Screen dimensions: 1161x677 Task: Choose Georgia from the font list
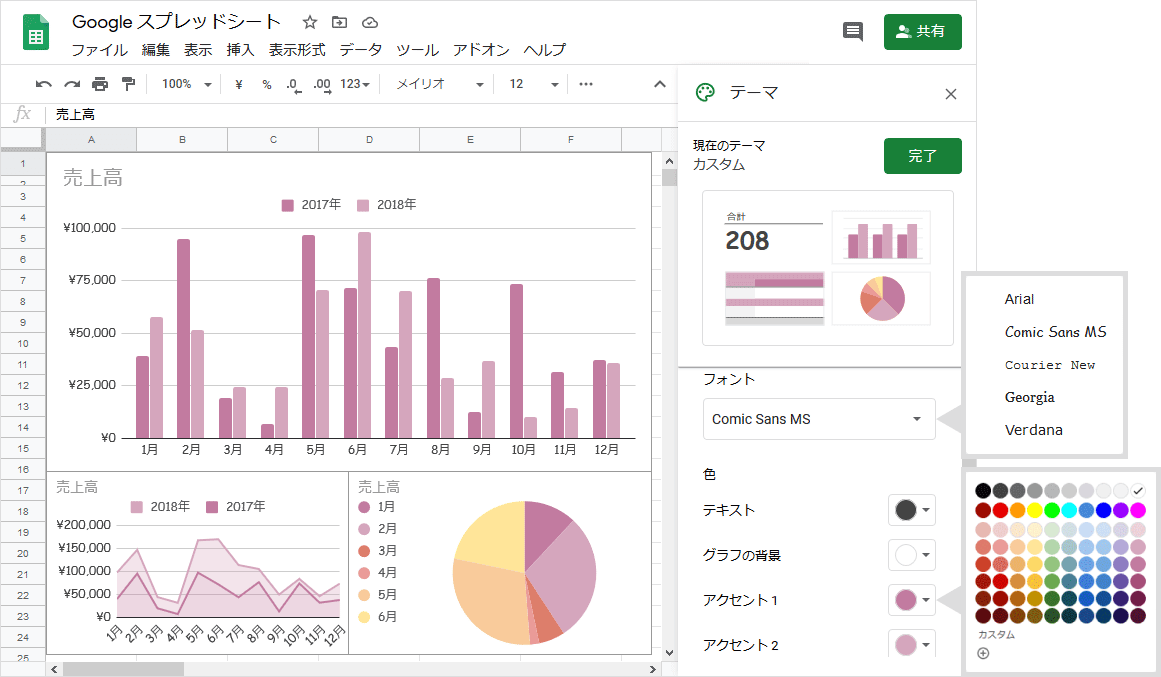point(1030,397)
